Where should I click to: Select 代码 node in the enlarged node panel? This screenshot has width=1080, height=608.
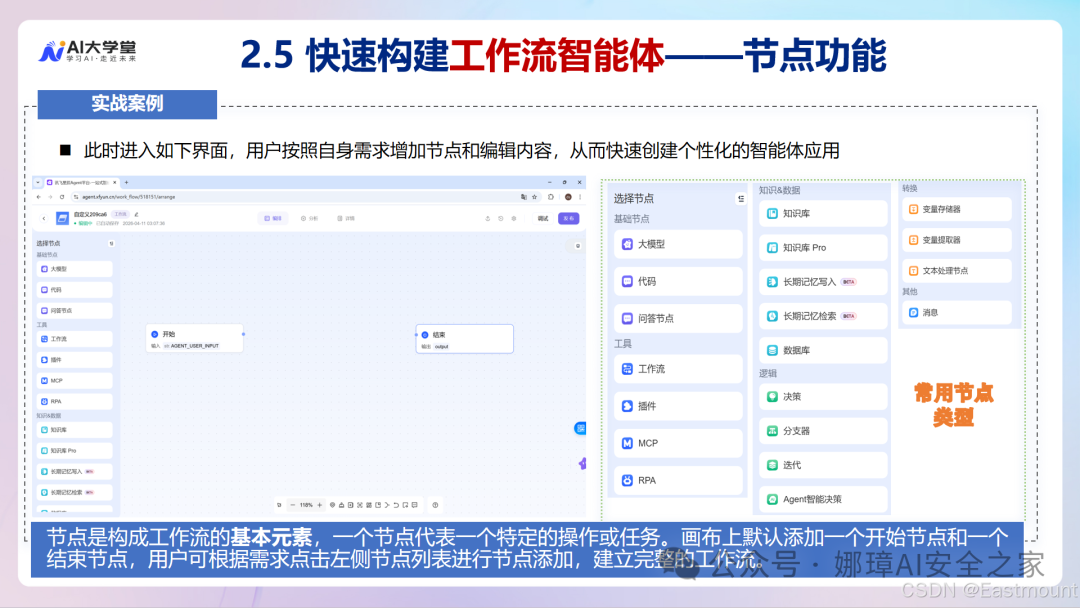(x=678, y=281)
